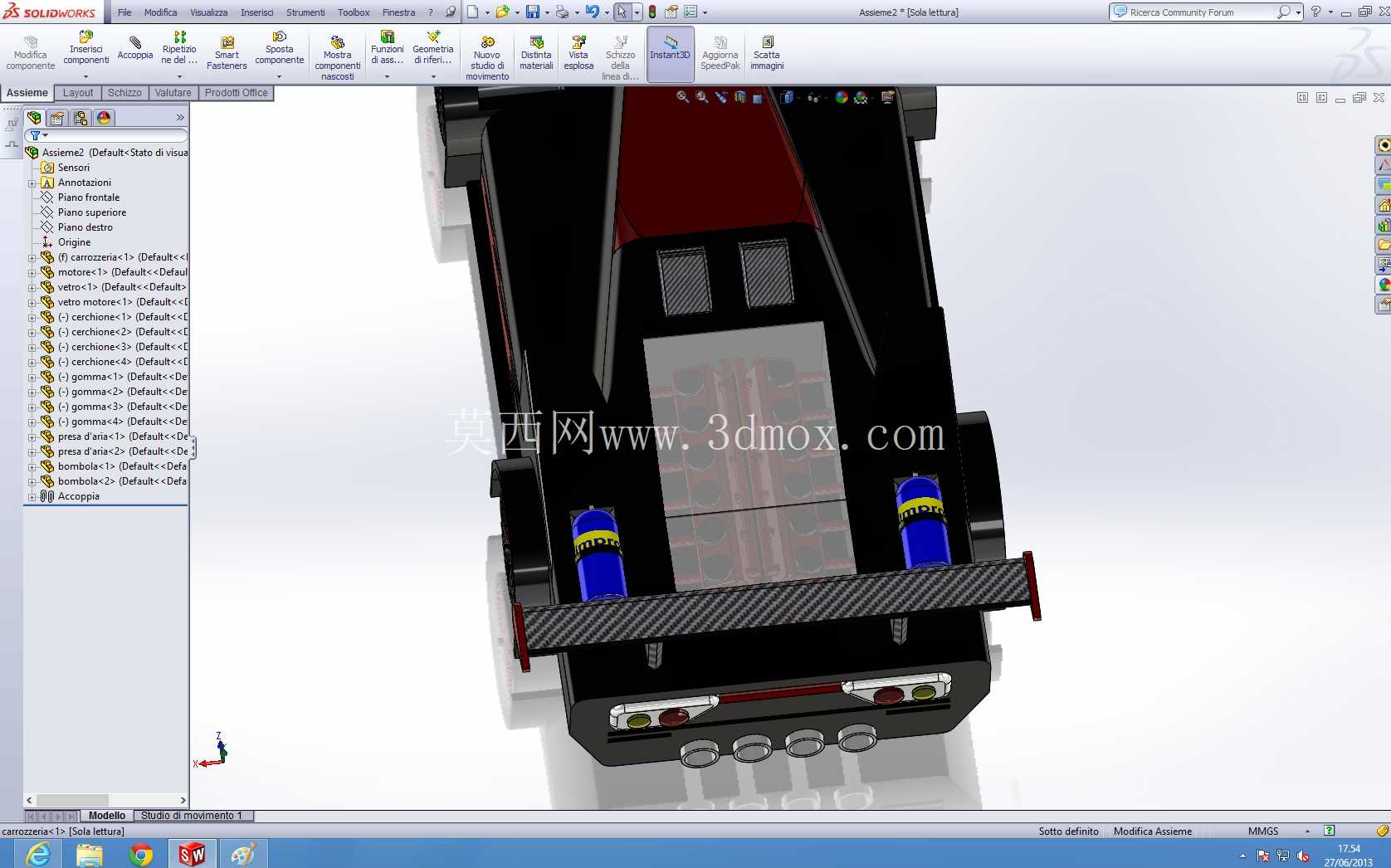
Task: Click the FeatureManager design tree tab icon
Action: tap(34, 118)
